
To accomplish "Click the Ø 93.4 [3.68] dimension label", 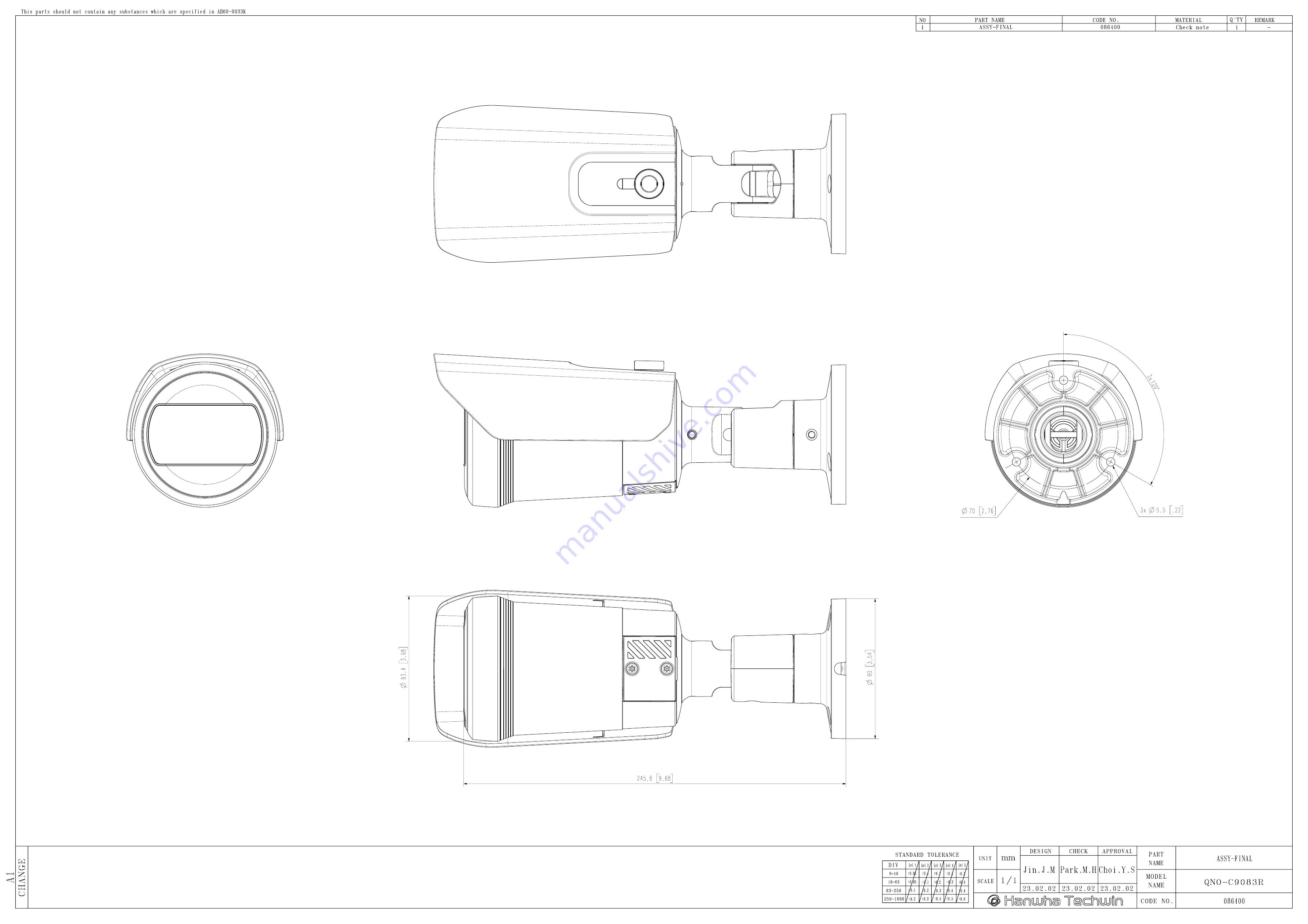I will tap(403, 668).
